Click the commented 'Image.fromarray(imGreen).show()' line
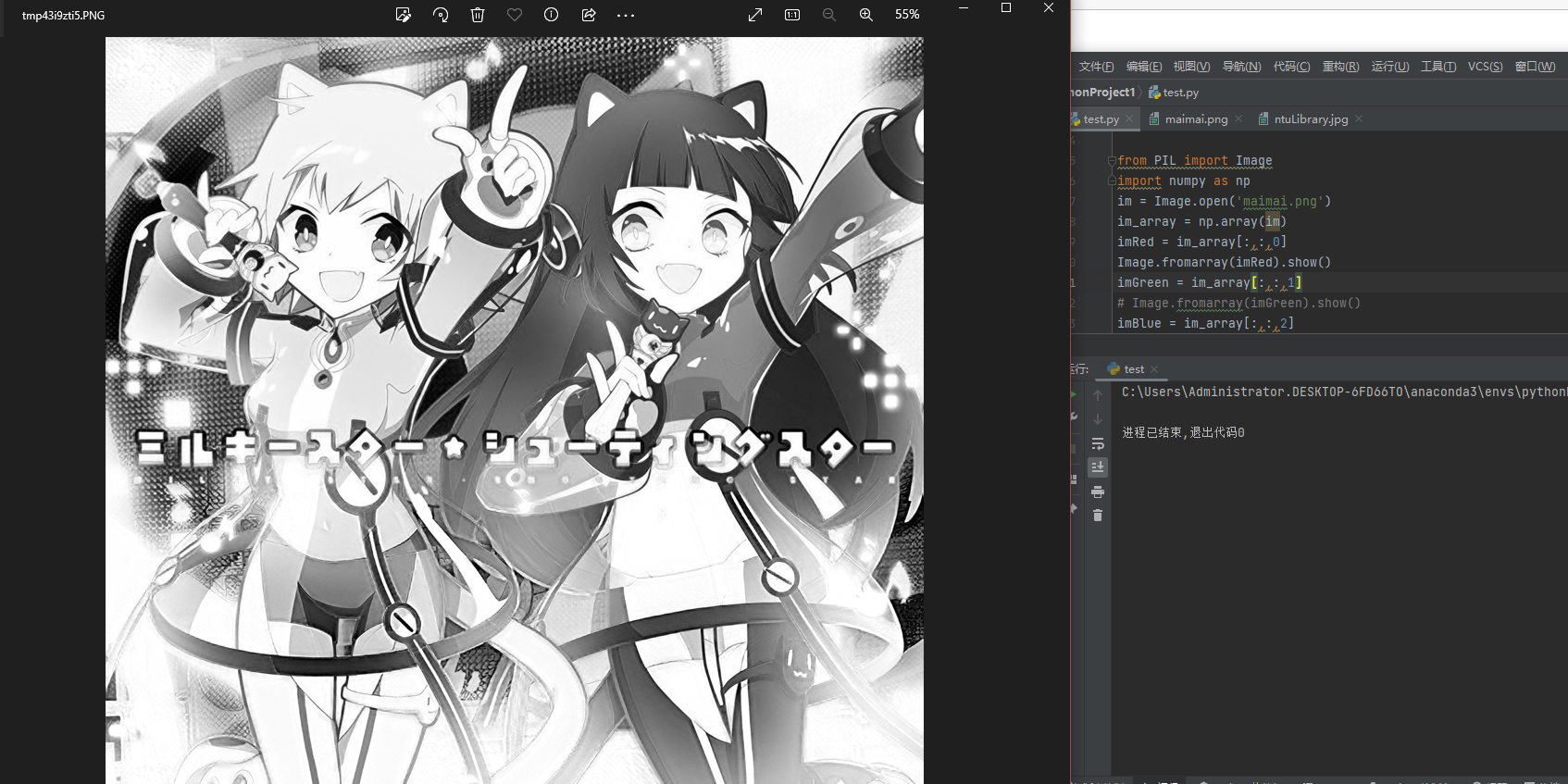The image size is (1568, 784). [1238, 304]
